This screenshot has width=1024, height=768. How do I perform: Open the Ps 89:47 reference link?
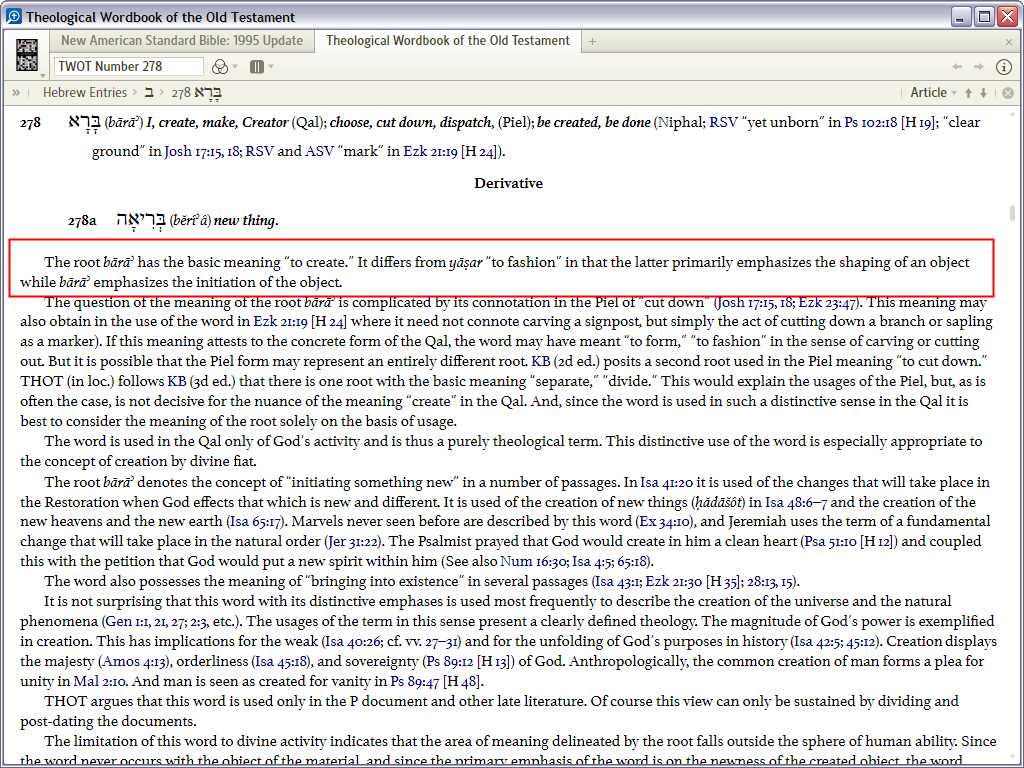(x=415, y=681)
